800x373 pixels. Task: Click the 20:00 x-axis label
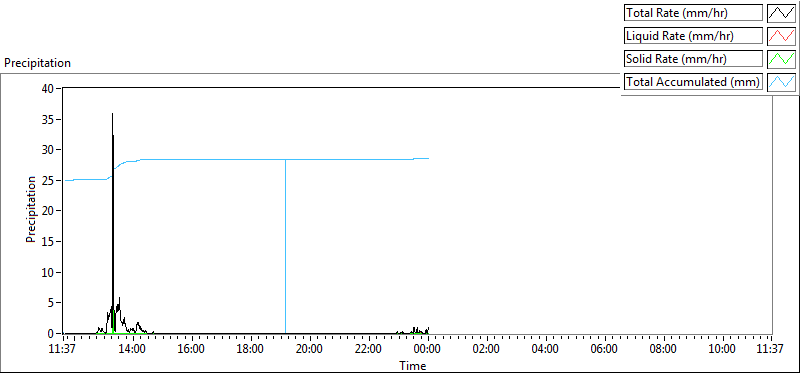[x=310, y=349]
